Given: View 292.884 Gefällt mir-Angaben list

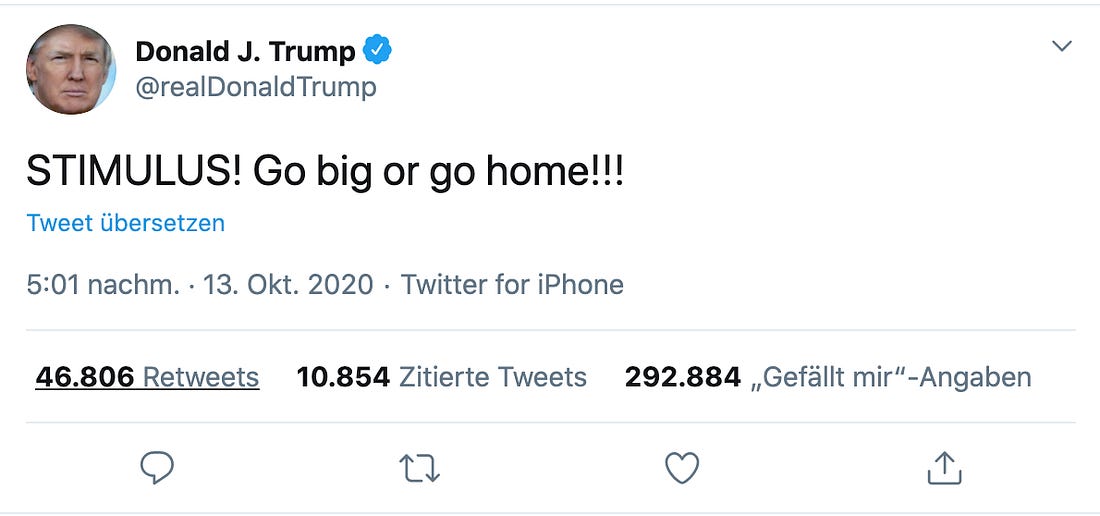Looking at the screenshot, I should pos(828,377).
